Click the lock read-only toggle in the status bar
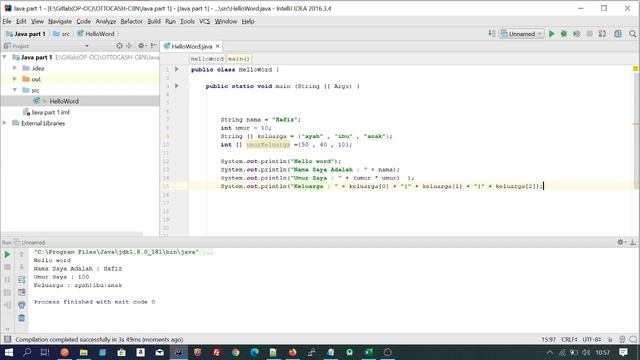The width and height of the screenshot is (640, 360). pos(610,340)
